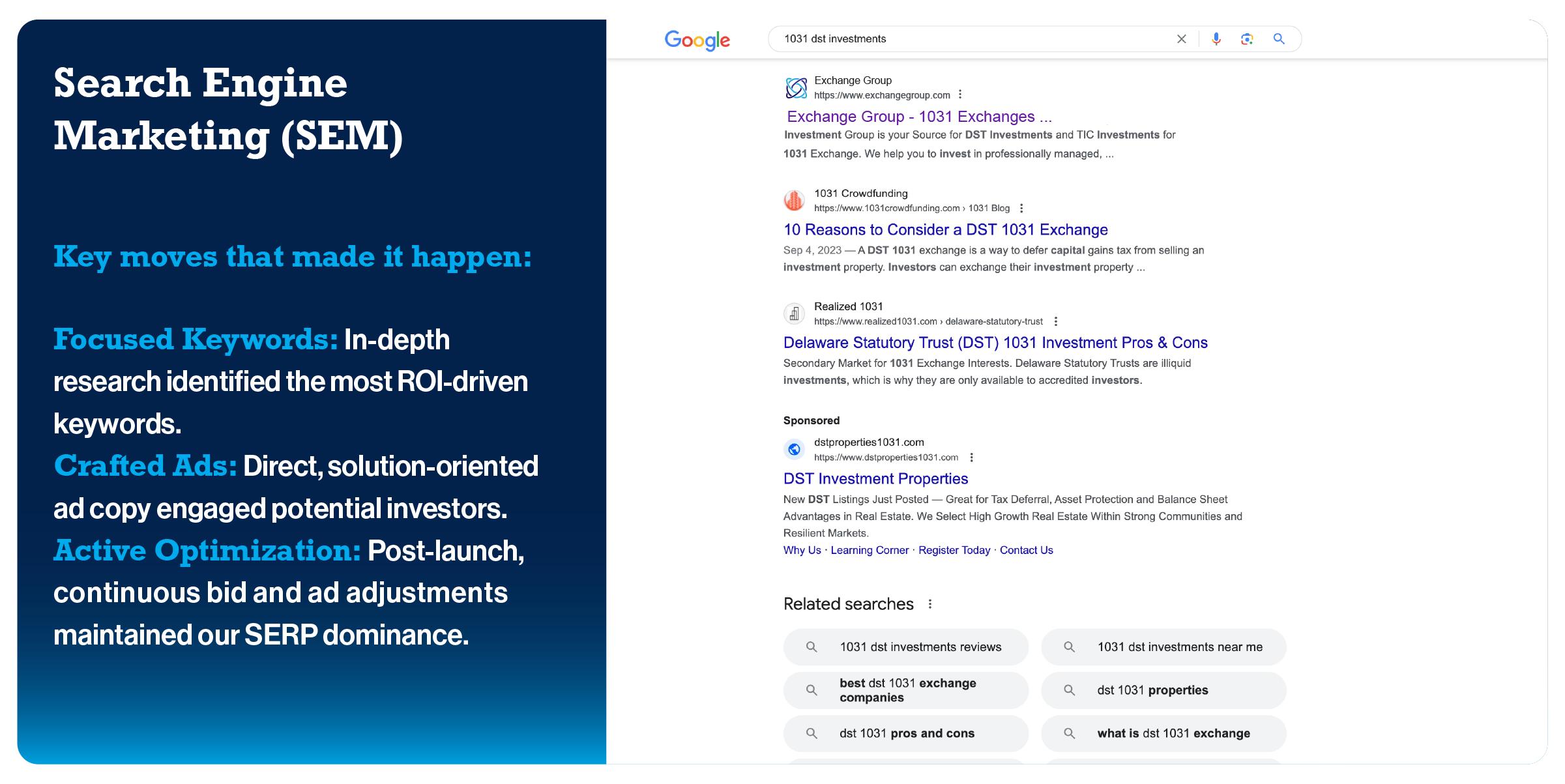The image size is (1565, 784).
Task: Click the 'Register Today' sitelink
Action: [x=954, y=550]
